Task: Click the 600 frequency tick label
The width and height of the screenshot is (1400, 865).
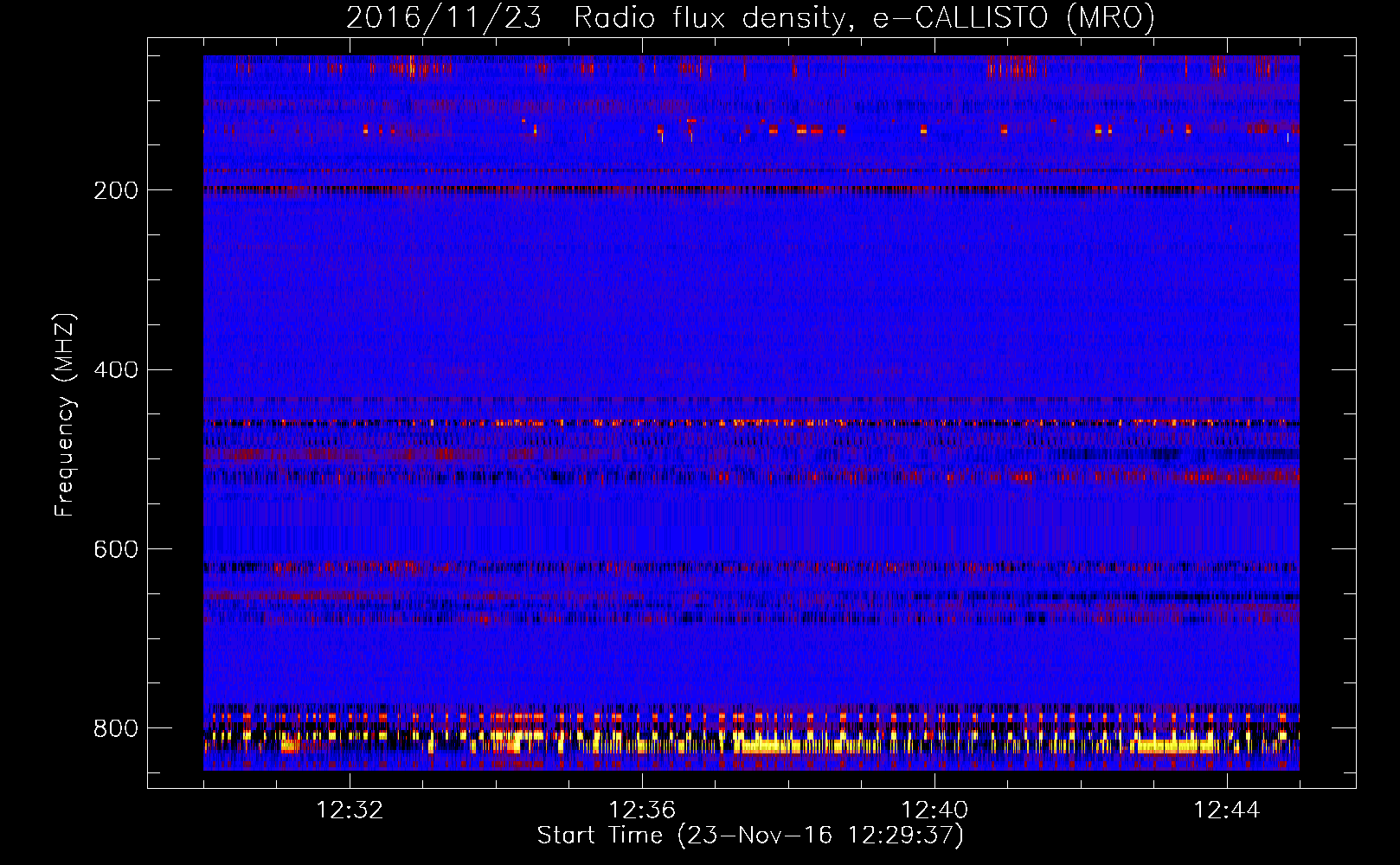Action: click(x=116, y=549)
